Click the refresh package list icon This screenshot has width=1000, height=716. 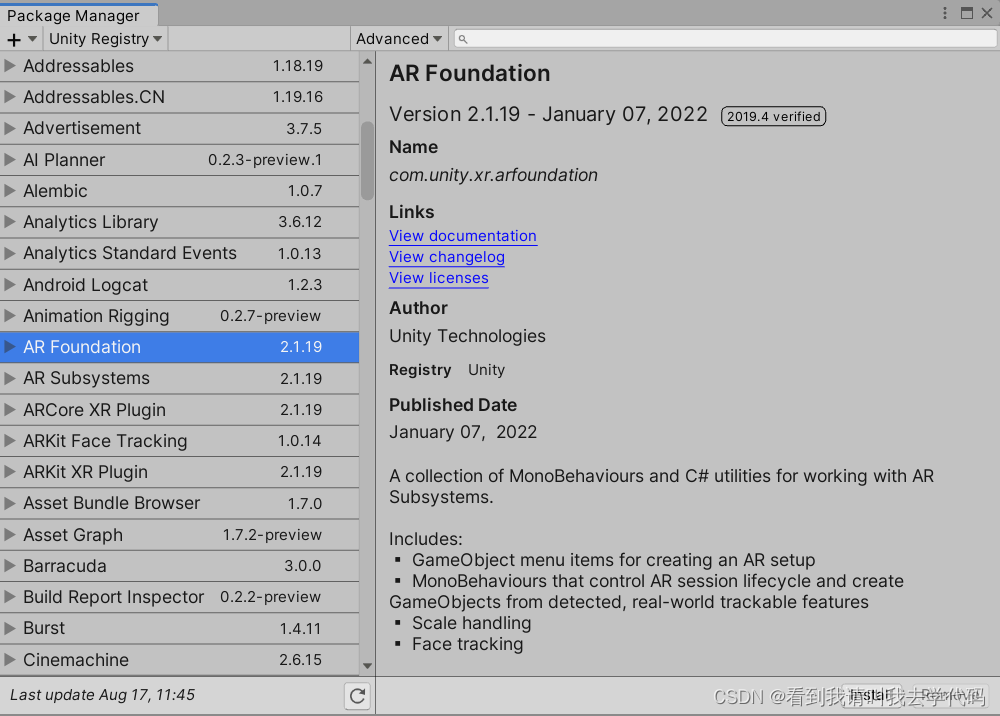pyautogui.click(x=358, y=696)
